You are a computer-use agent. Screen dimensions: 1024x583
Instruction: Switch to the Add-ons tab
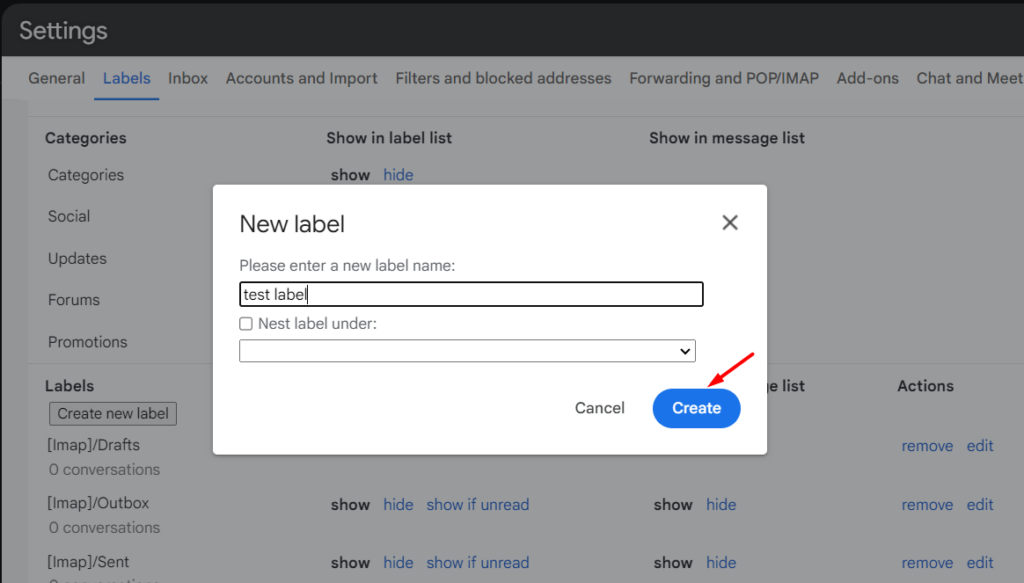click(x=867, y=78)
